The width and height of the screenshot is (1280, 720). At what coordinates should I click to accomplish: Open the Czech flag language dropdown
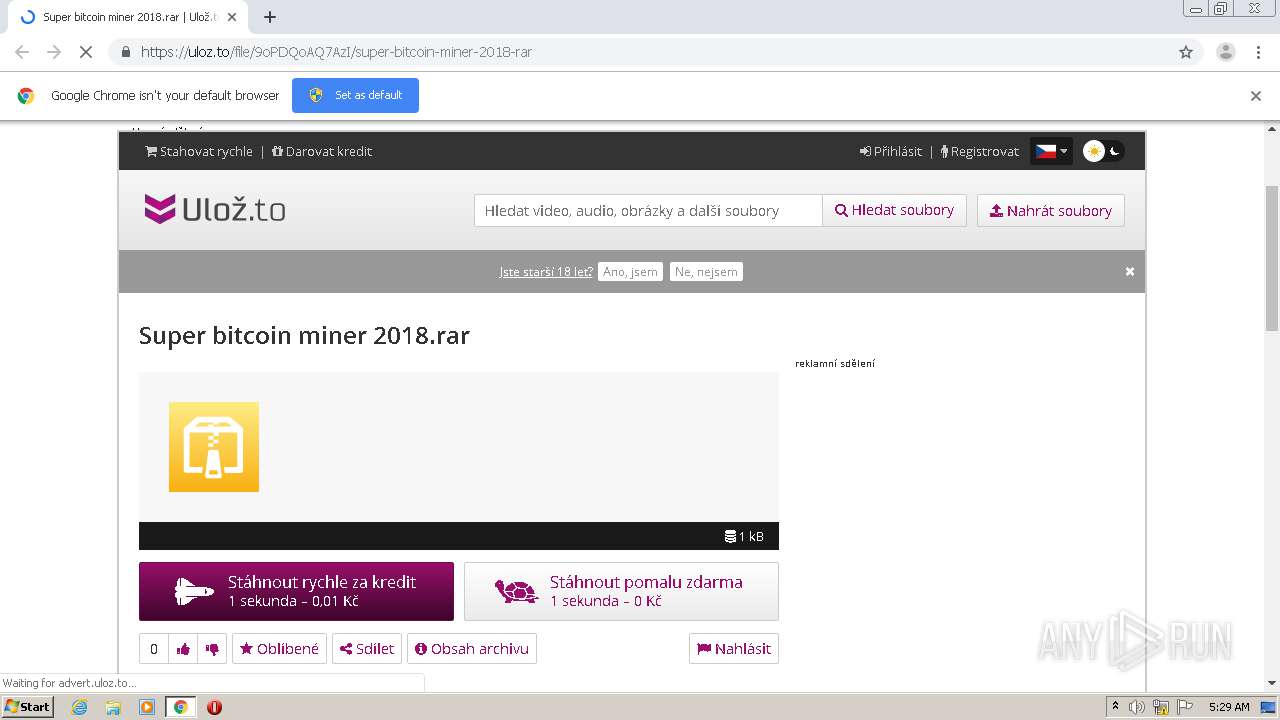click(x=1051, y=151)
